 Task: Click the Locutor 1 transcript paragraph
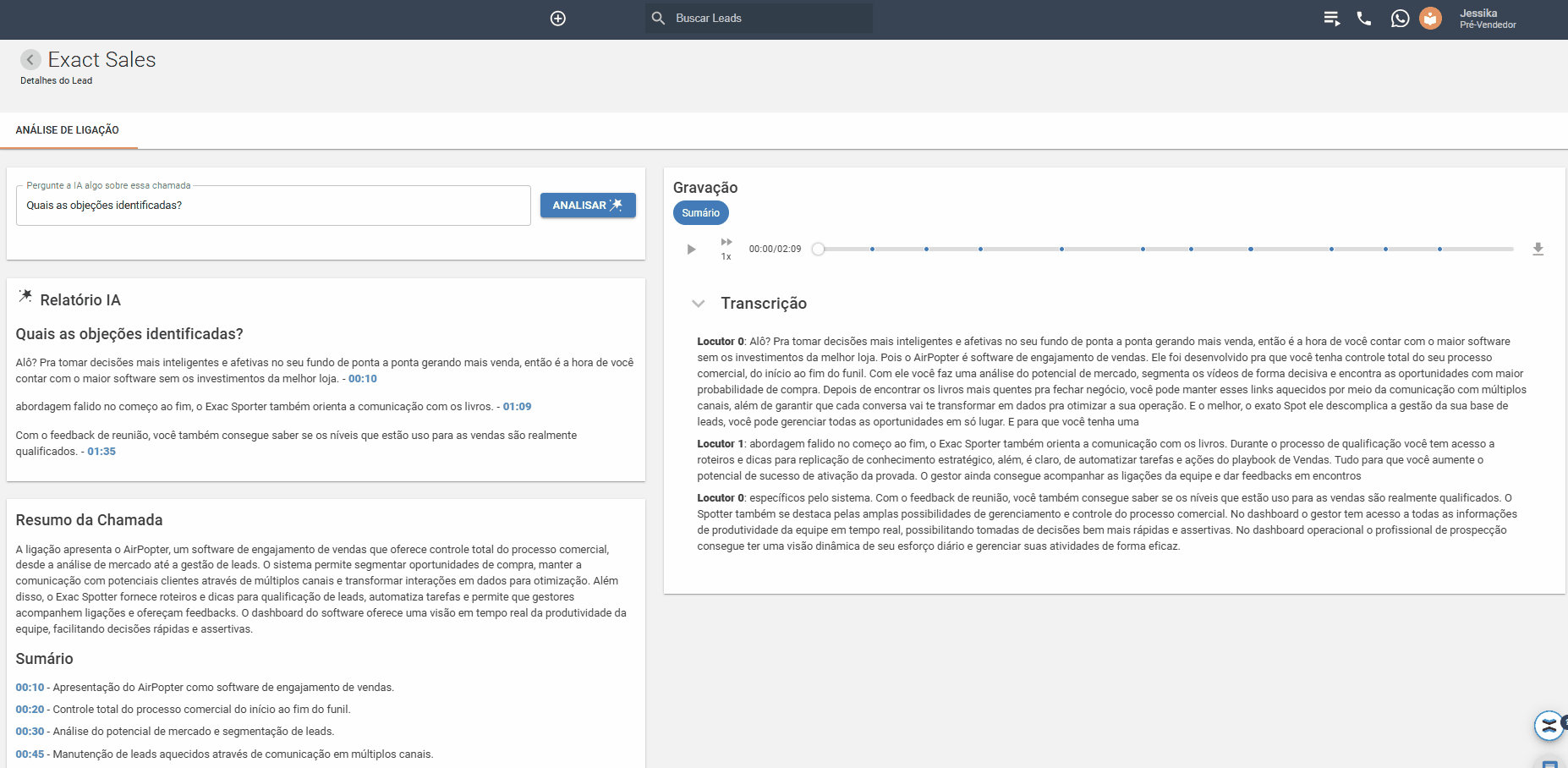[x=1096, y=460]
